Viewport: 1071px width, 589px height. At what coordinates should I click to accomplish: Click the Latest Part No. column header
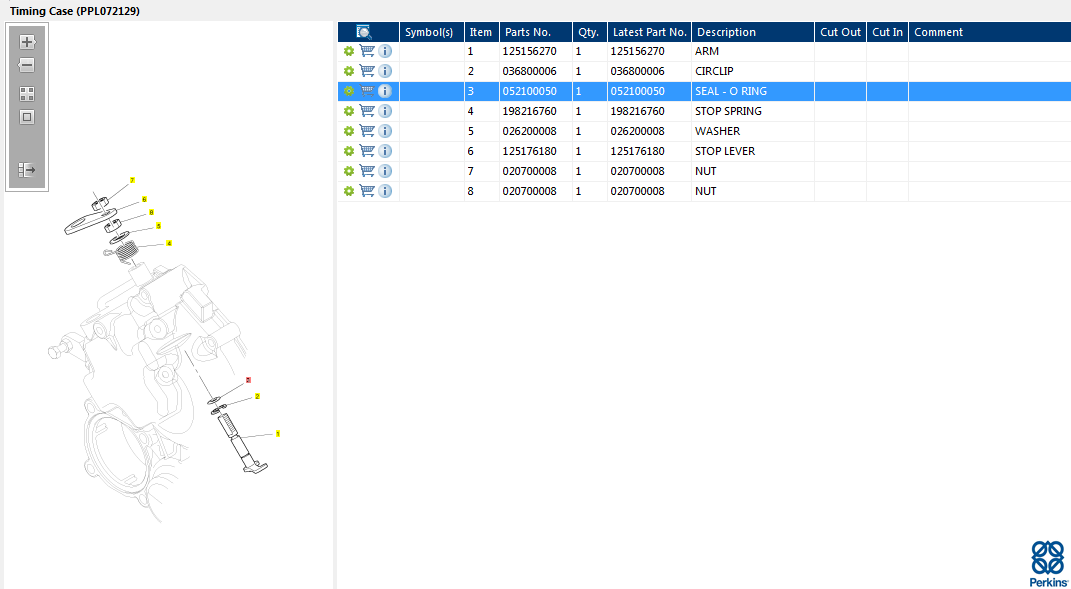[649, 32]
